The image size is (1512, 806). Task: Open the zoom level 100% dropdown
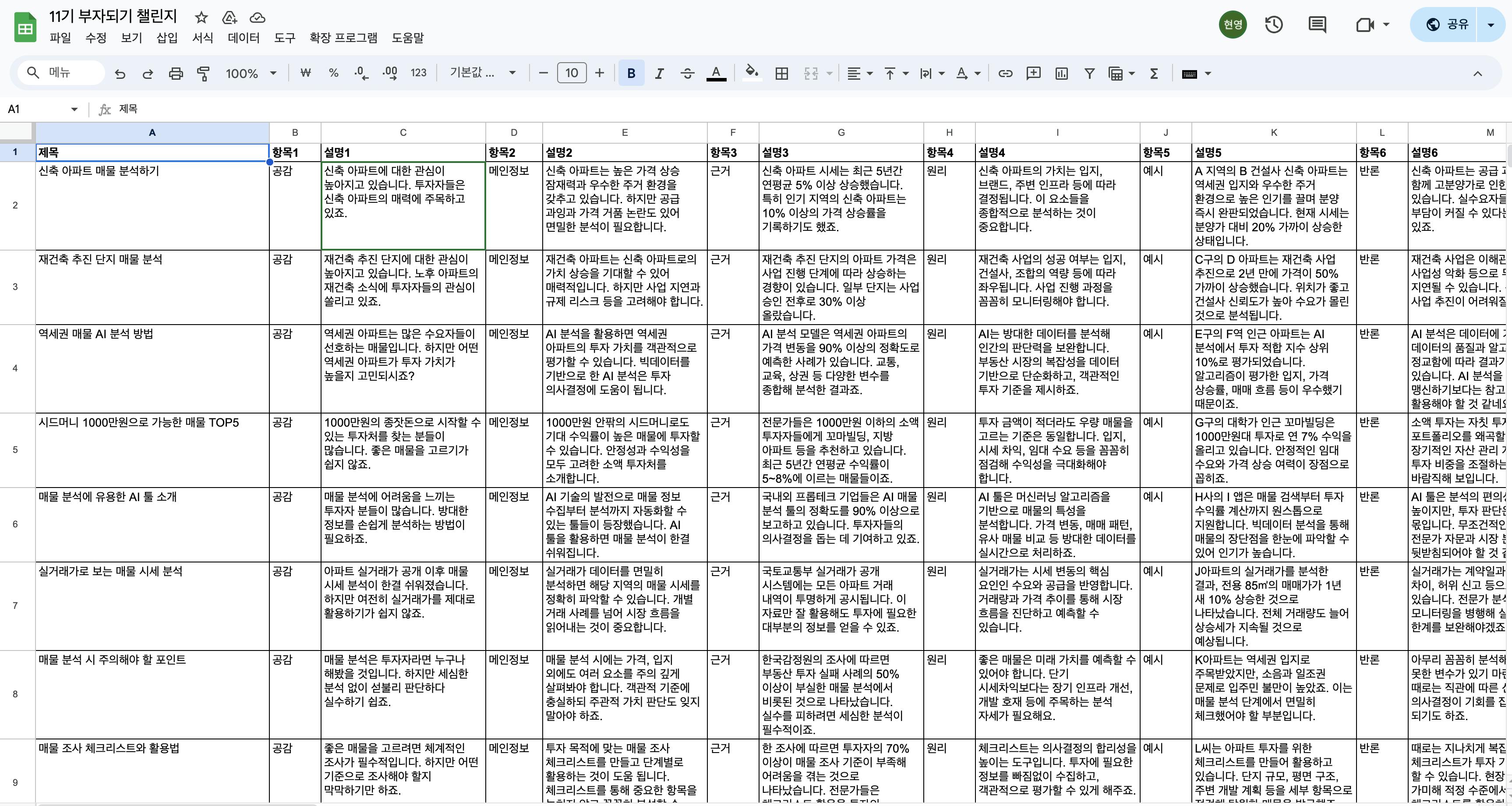click(251, 74)
